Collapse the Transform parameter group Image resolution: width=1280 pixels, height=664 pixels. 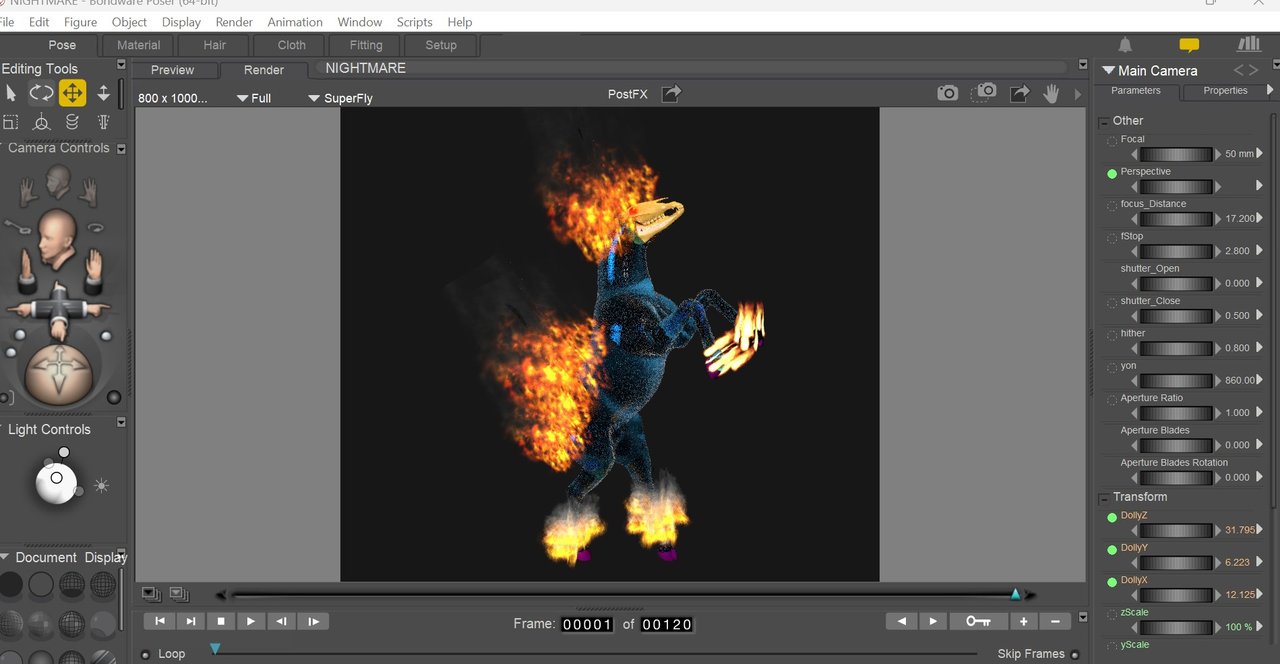(1105, 497)
